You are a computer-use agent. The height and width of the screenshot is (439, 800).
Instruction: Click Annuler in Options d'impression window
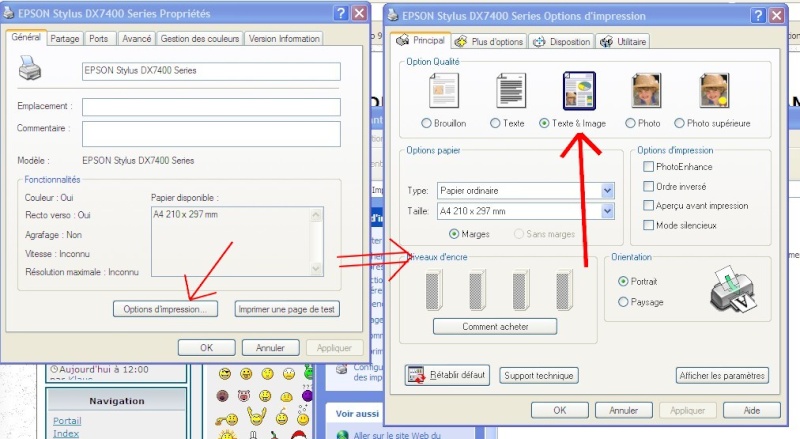click(x=623, y=410)
